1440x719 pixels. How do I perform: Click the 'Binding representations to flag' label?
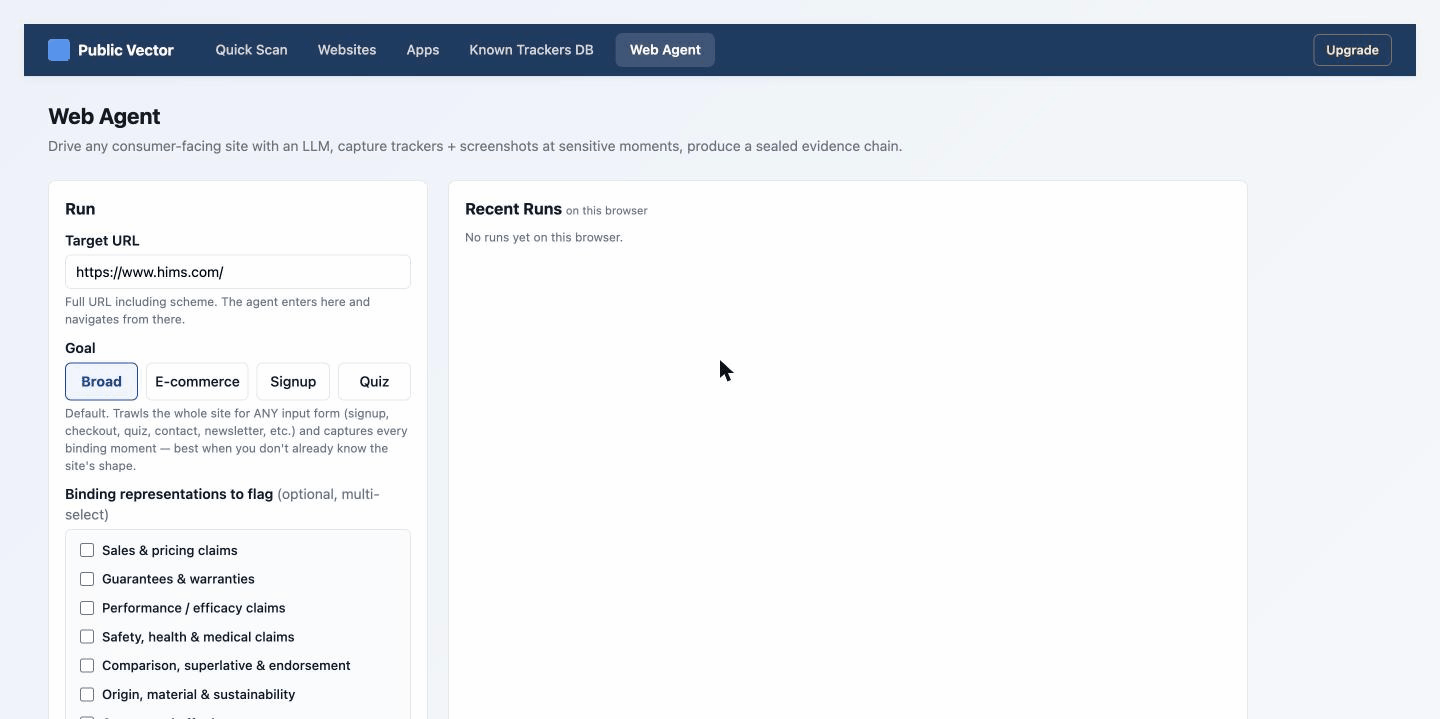[x=169, y=494]
